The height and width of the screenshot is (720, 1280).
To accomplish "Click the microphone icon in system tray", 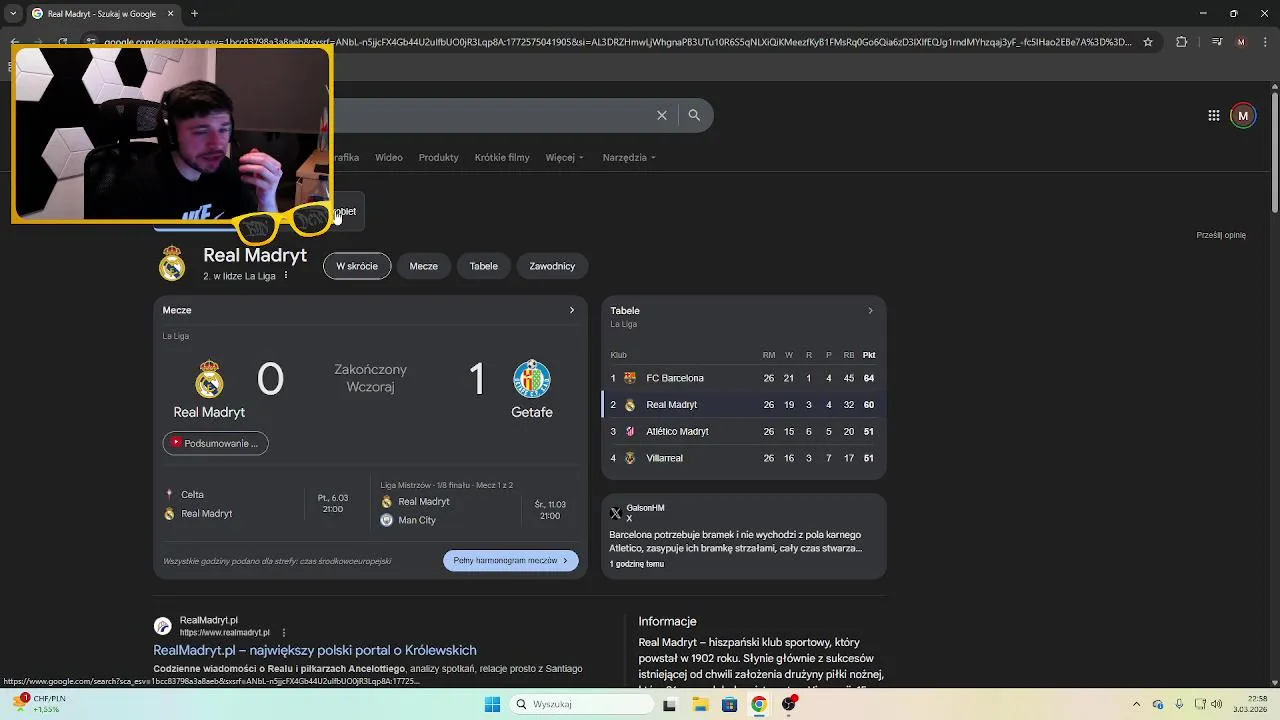I will pos(1179,704).
